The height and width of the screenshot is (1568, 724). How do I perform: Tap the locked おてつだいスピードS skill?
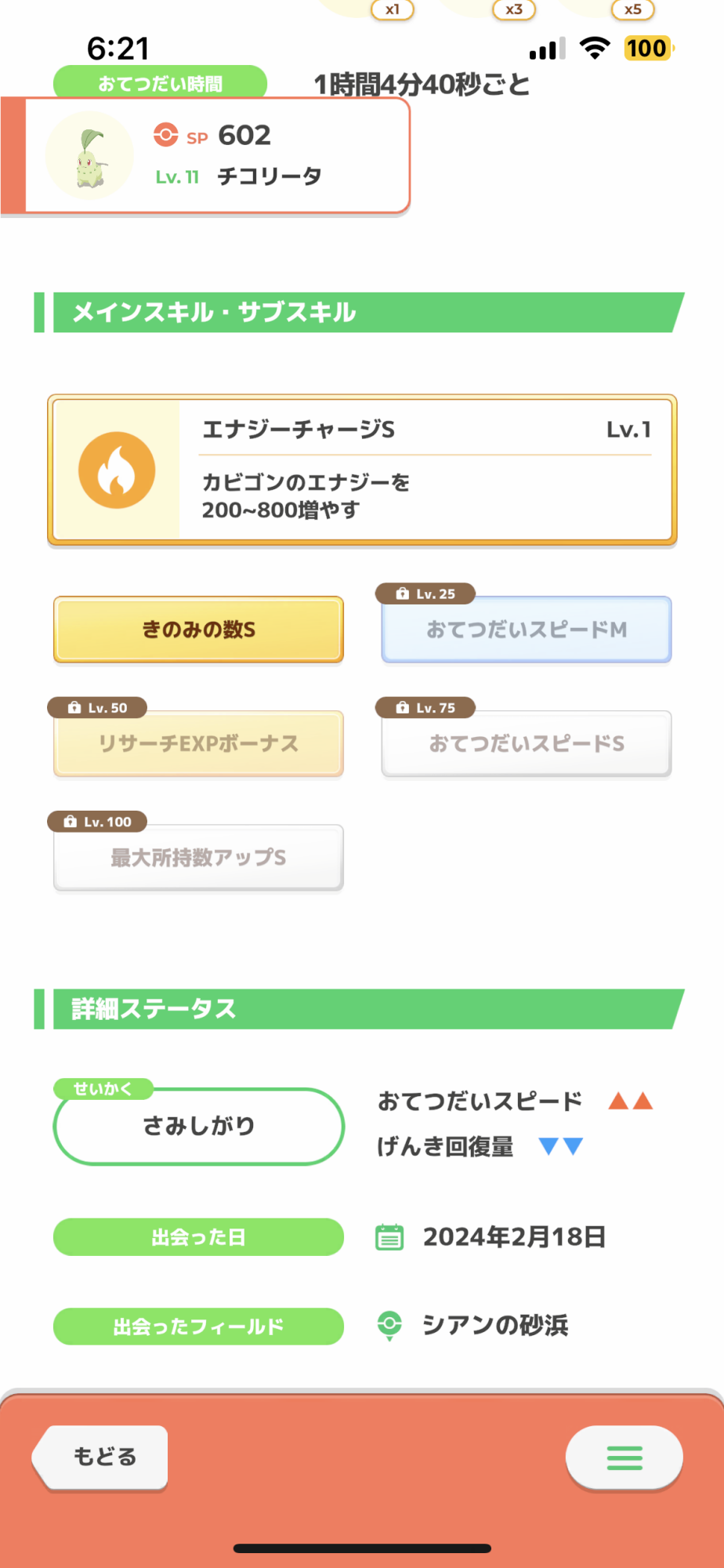tap(526, 743)
